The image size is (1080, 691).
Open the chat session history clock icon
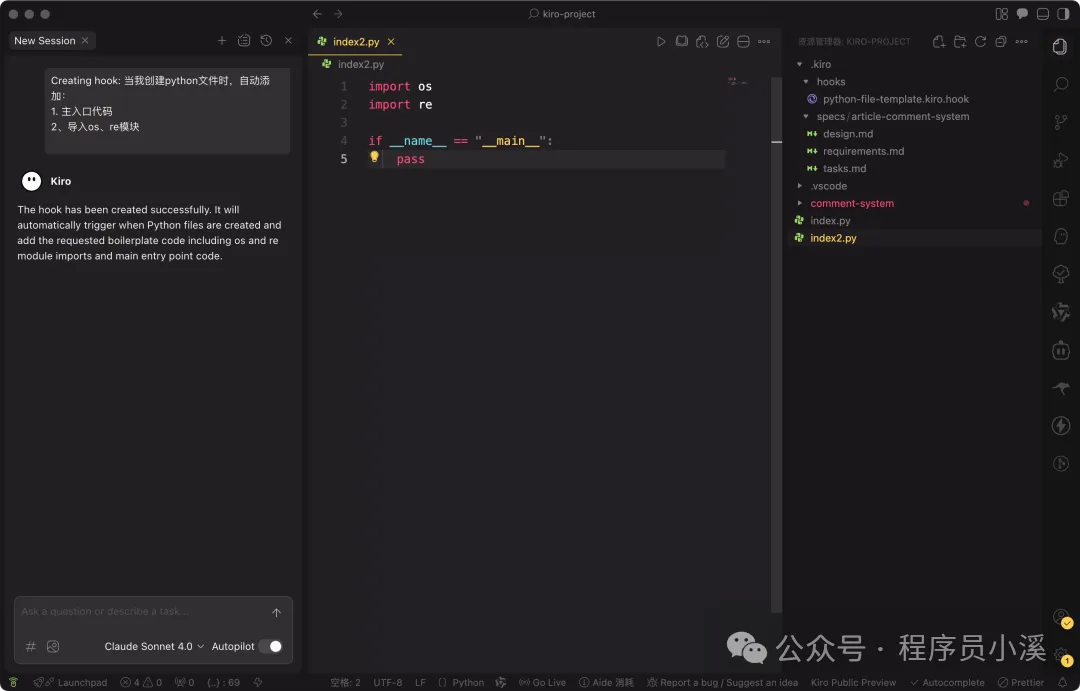(x=266, y=41)
